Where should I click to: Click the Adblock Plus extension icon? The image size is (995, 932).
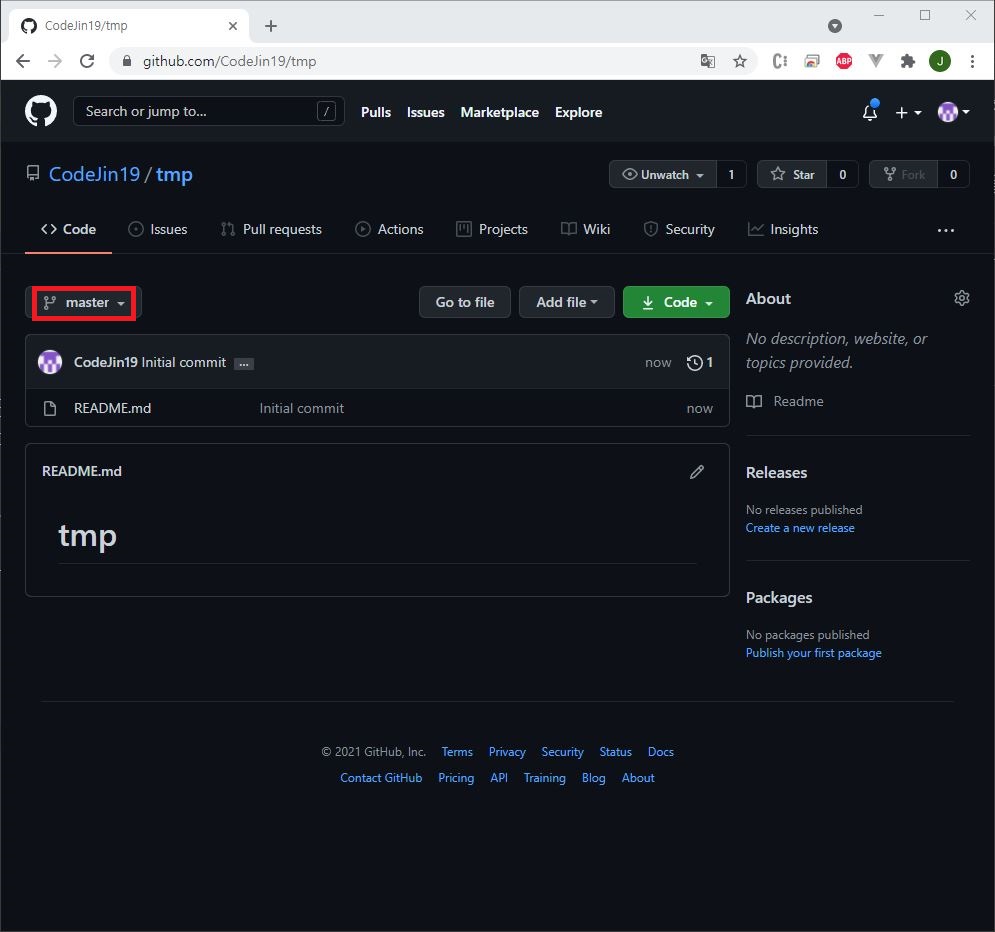click(843, 61)
